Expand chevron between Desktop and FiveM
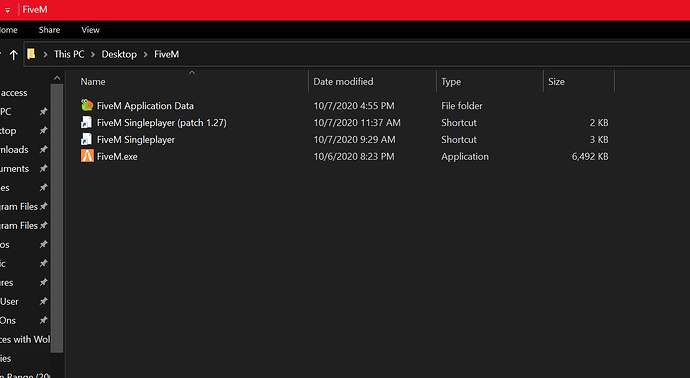This screenshot has width=690, height=378. point(145,55)
